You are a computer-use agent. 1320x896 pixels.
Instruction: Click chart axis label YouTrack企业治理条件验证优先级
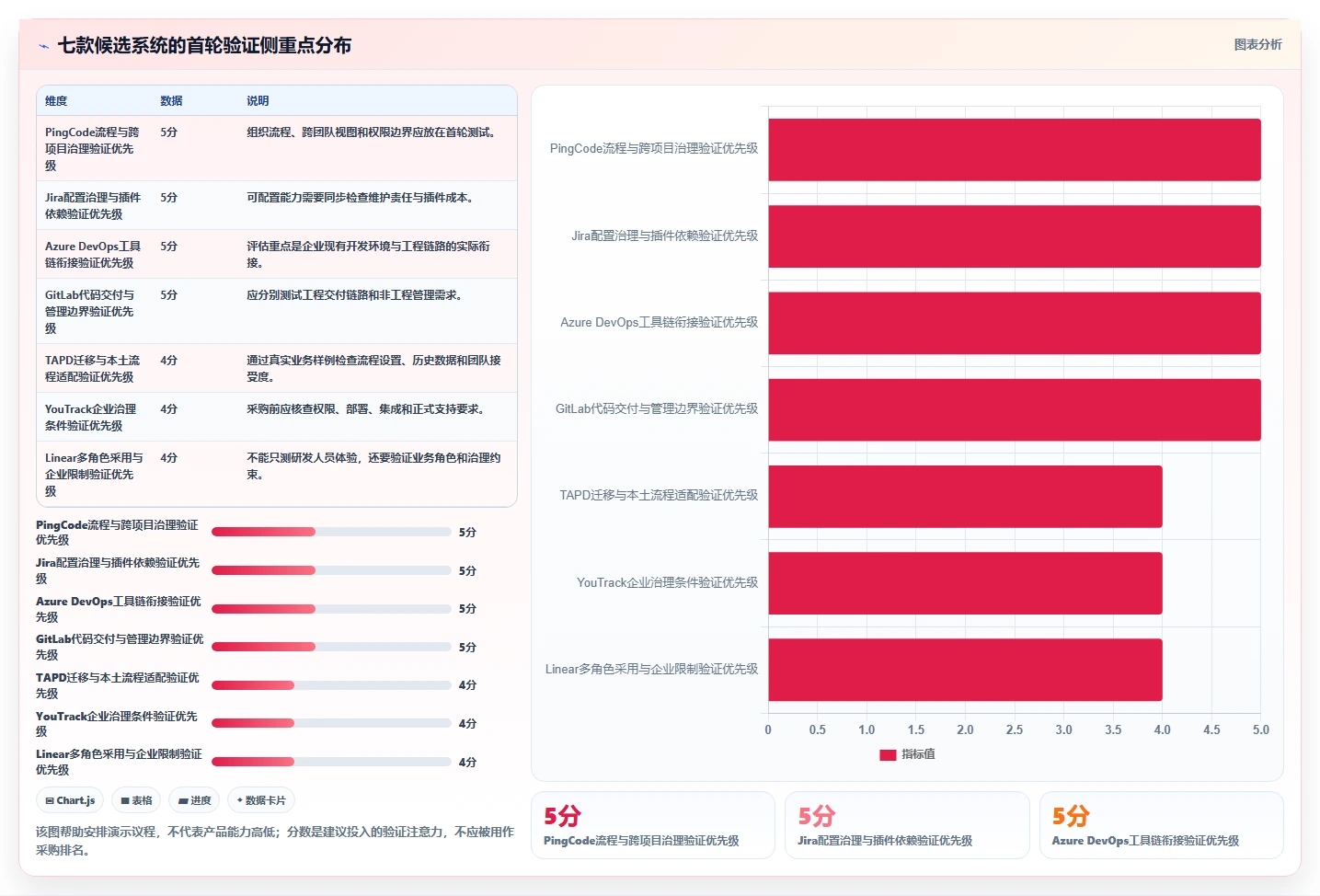[x=667, y=582]
